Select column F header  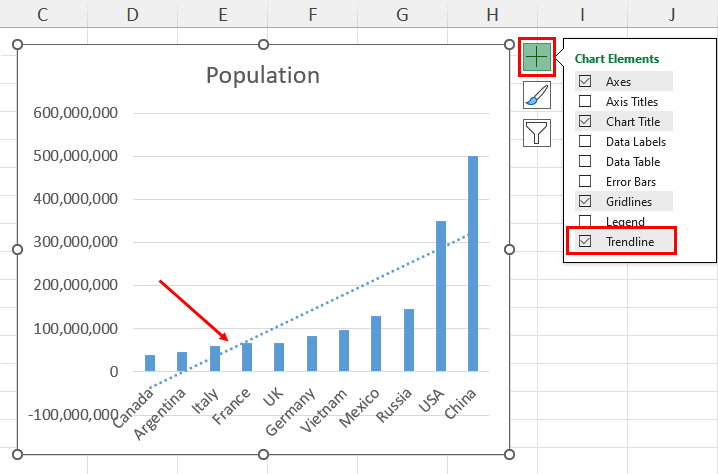[312, 14]
